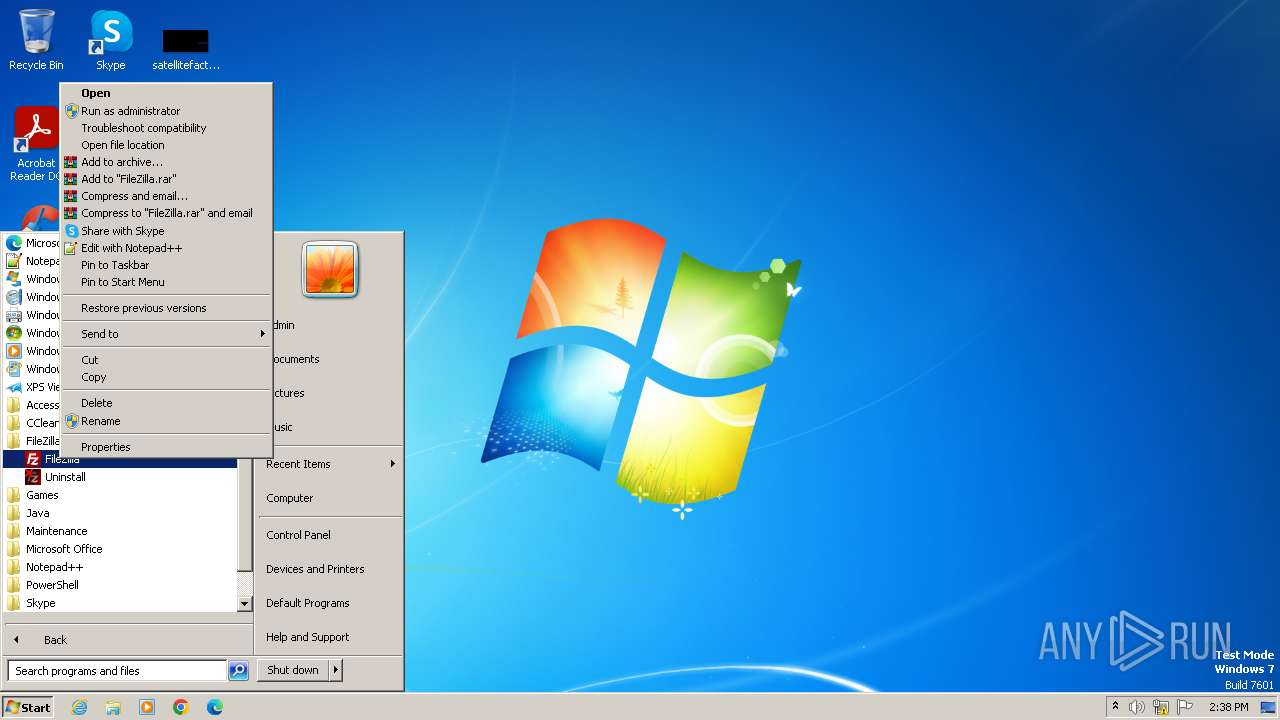Select the satellitefact desktop file icon

186,48
